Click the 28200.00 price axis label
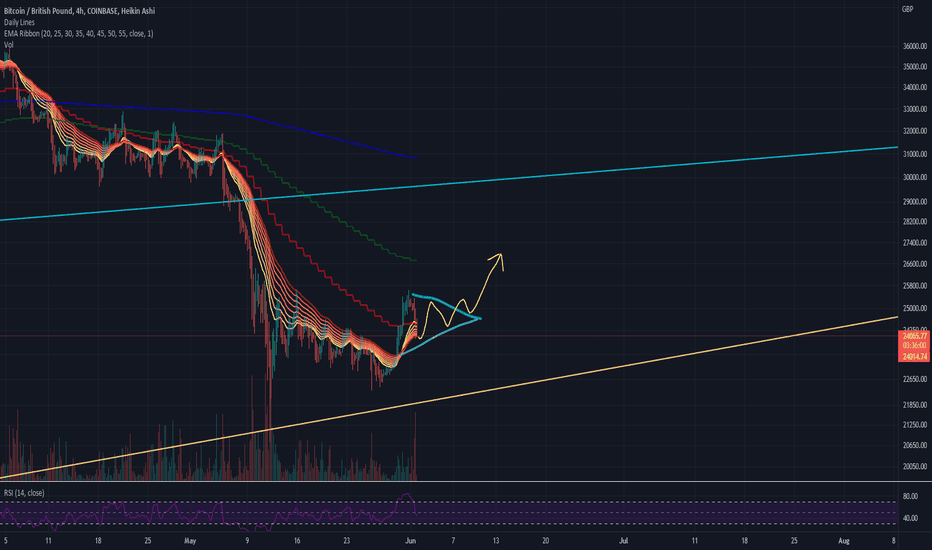 (x=915, y=222)
